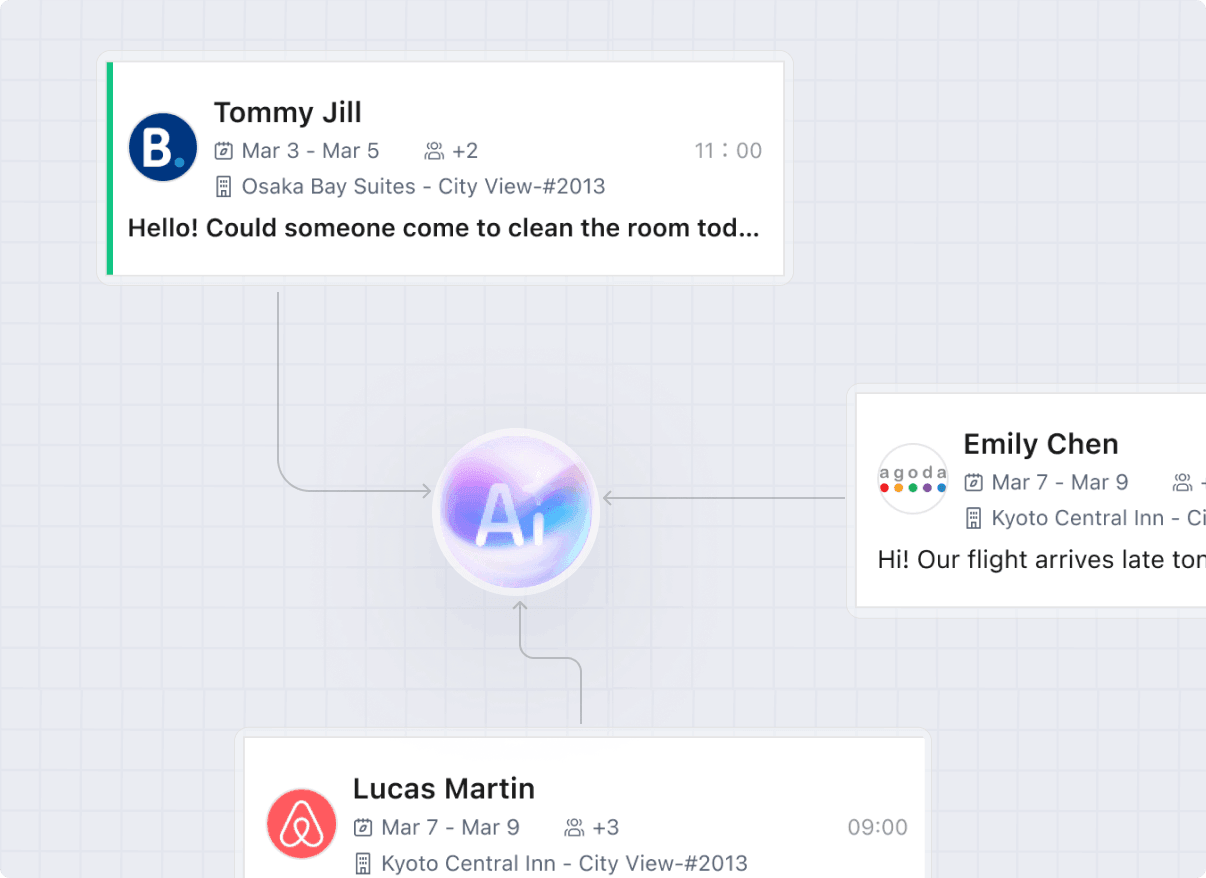Viewport: 1206px width, 878px height.
Task: Click calendar icon in Lucas Martin card
Action: pos(363,827)
